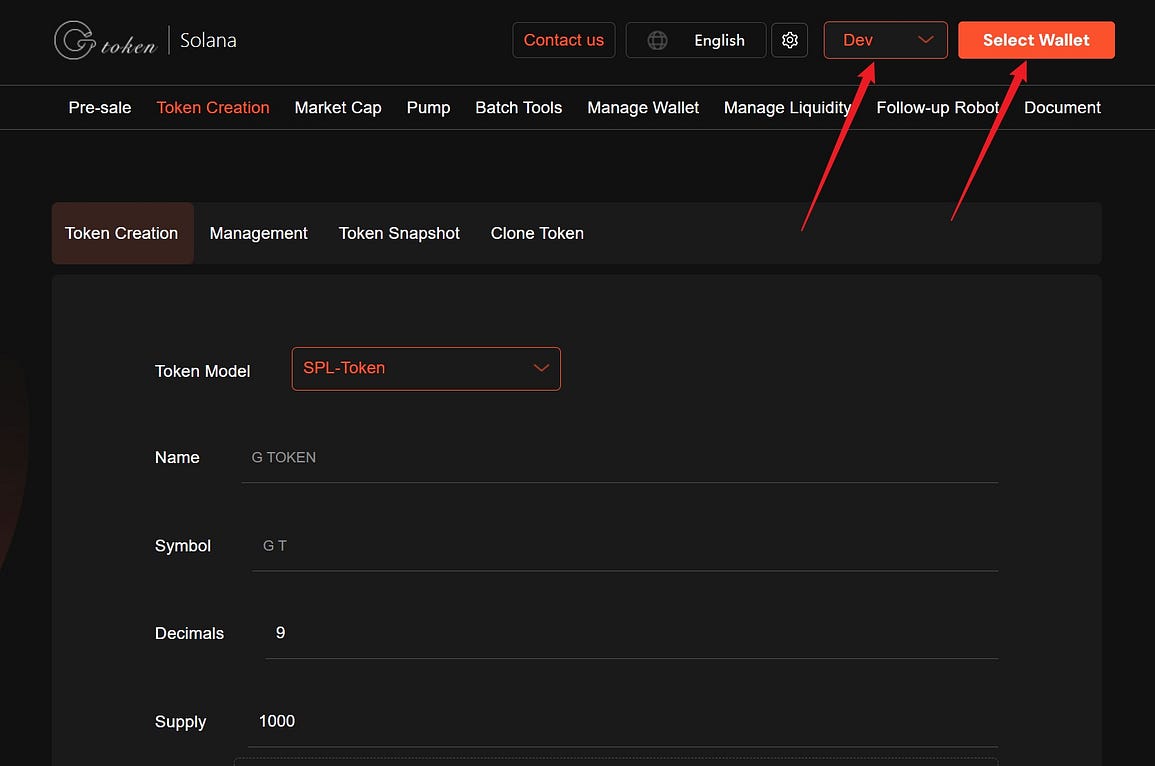Expand the Dev network dropdown

click(x=885, y=40)
